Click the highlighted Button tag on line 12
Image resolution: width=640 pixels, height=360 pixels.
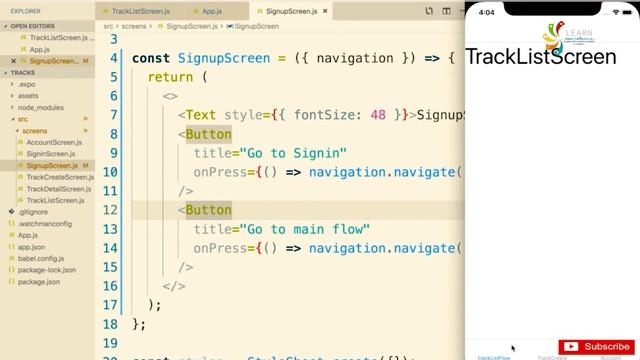[209, 210]
